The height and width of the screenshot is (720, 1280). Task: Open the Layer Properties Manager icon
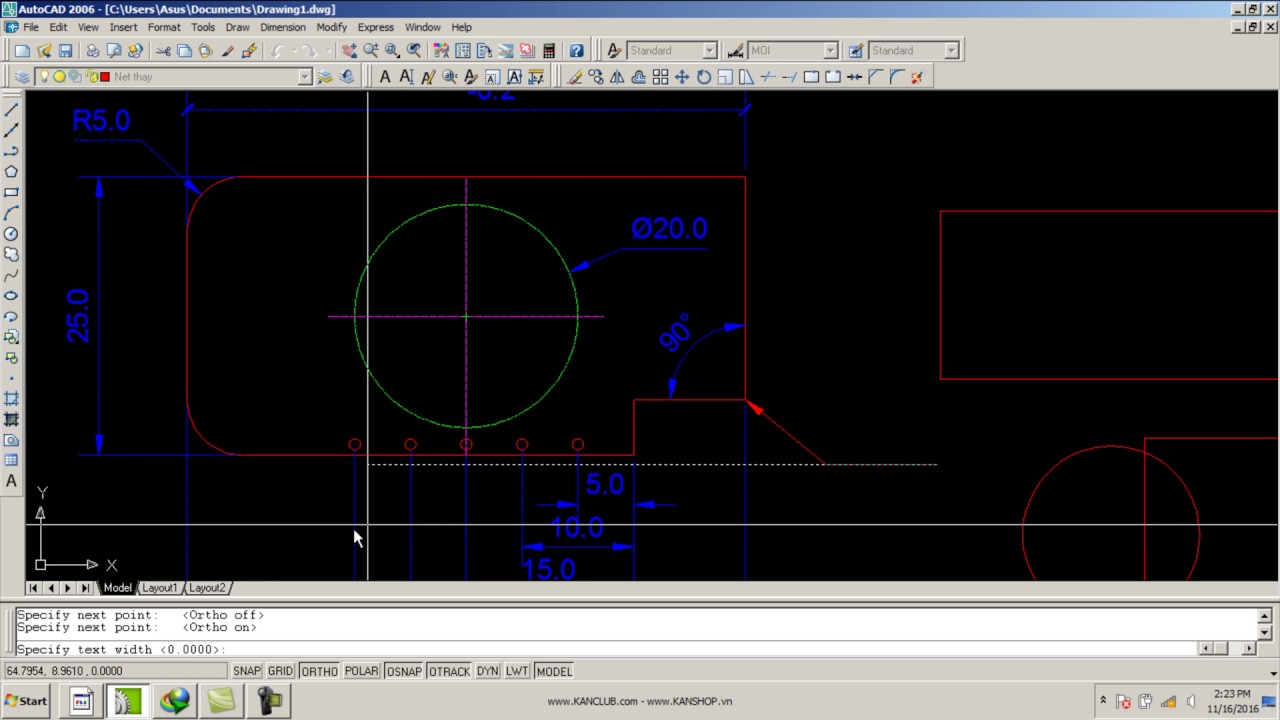tap(22, 77)
